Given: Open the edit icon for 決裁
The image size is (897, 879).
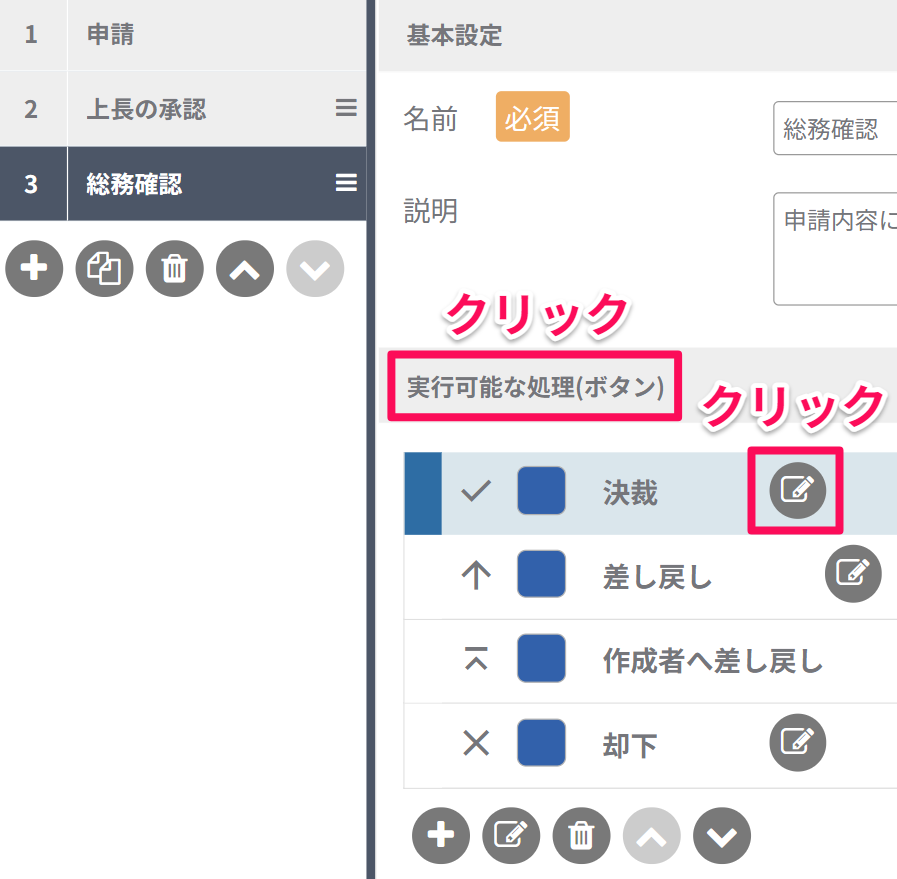Looking at the screenshot, I should 797,490.
